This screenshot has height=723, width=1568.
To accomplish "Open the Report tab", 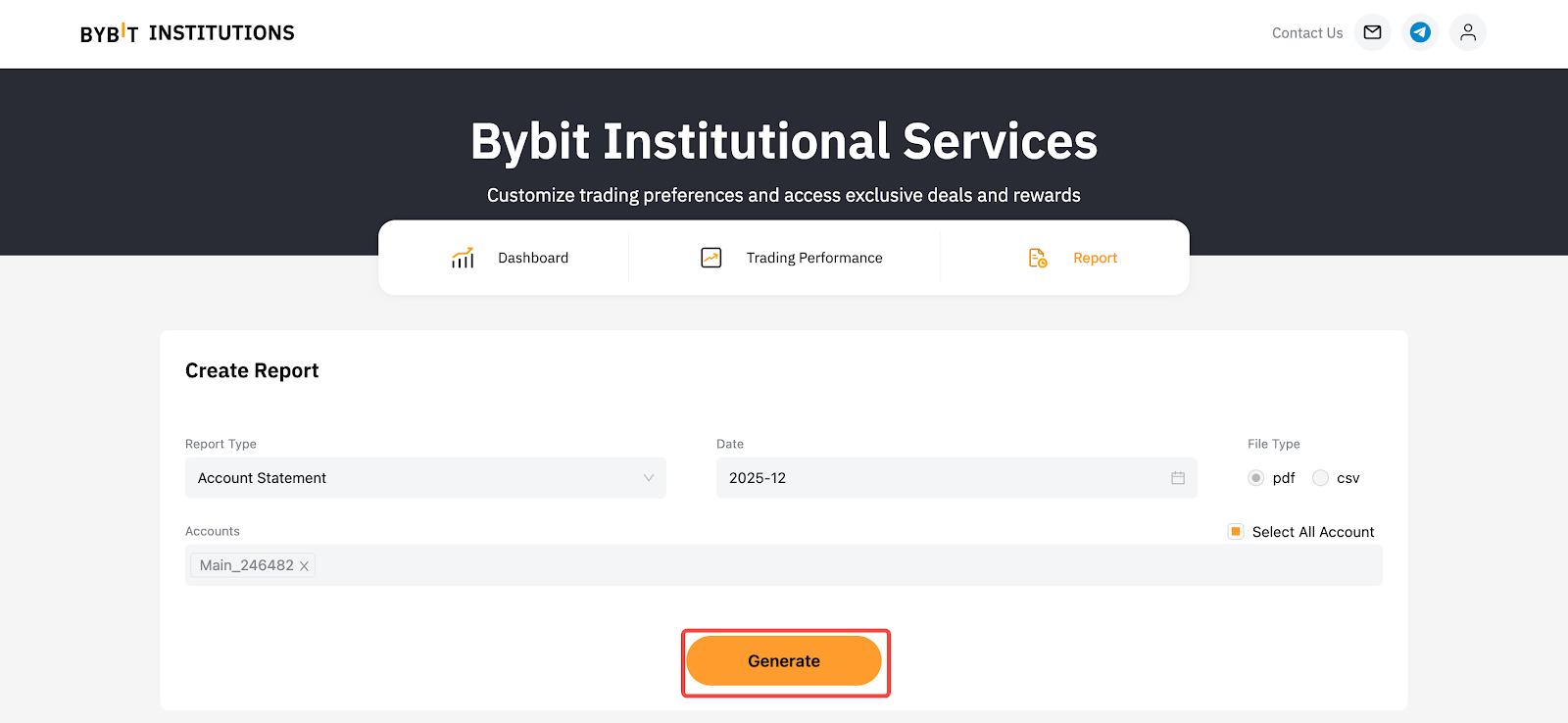I will (1095, 258).
